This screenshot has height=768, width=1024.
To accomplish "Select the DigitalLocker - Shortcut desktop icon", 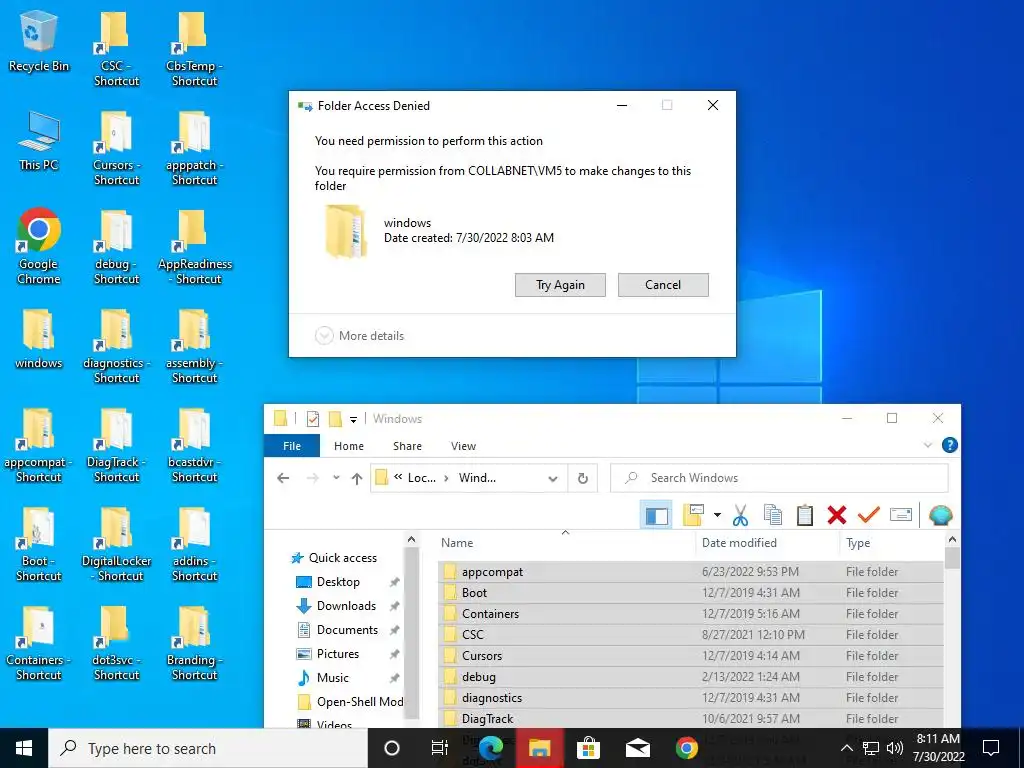I will point(116,544).
